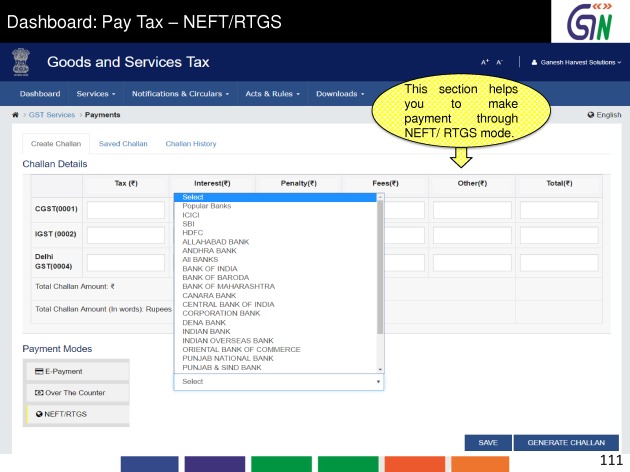Click the GENERATE CHALLAN button

pos(566,443)
